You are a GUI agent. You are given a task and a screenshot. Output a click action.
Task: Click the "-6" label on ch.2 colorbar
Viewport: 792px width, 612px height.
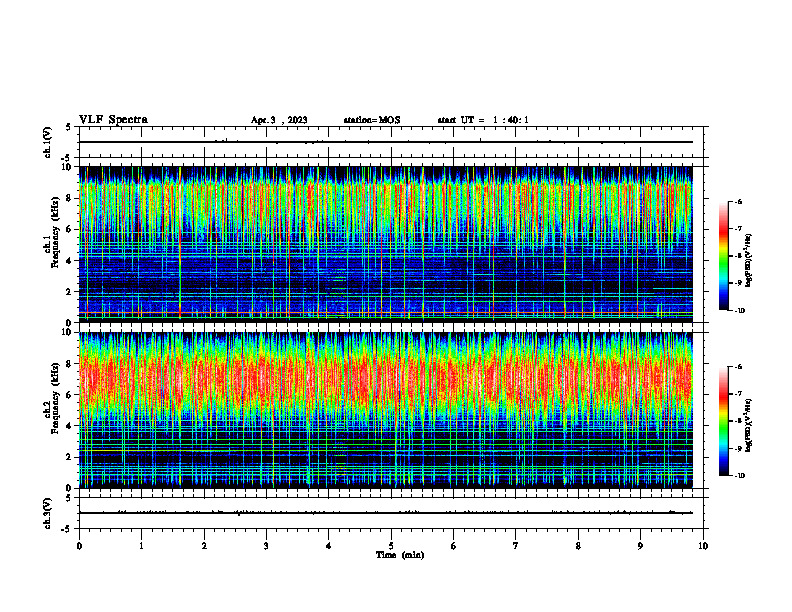tap(738, 367)
